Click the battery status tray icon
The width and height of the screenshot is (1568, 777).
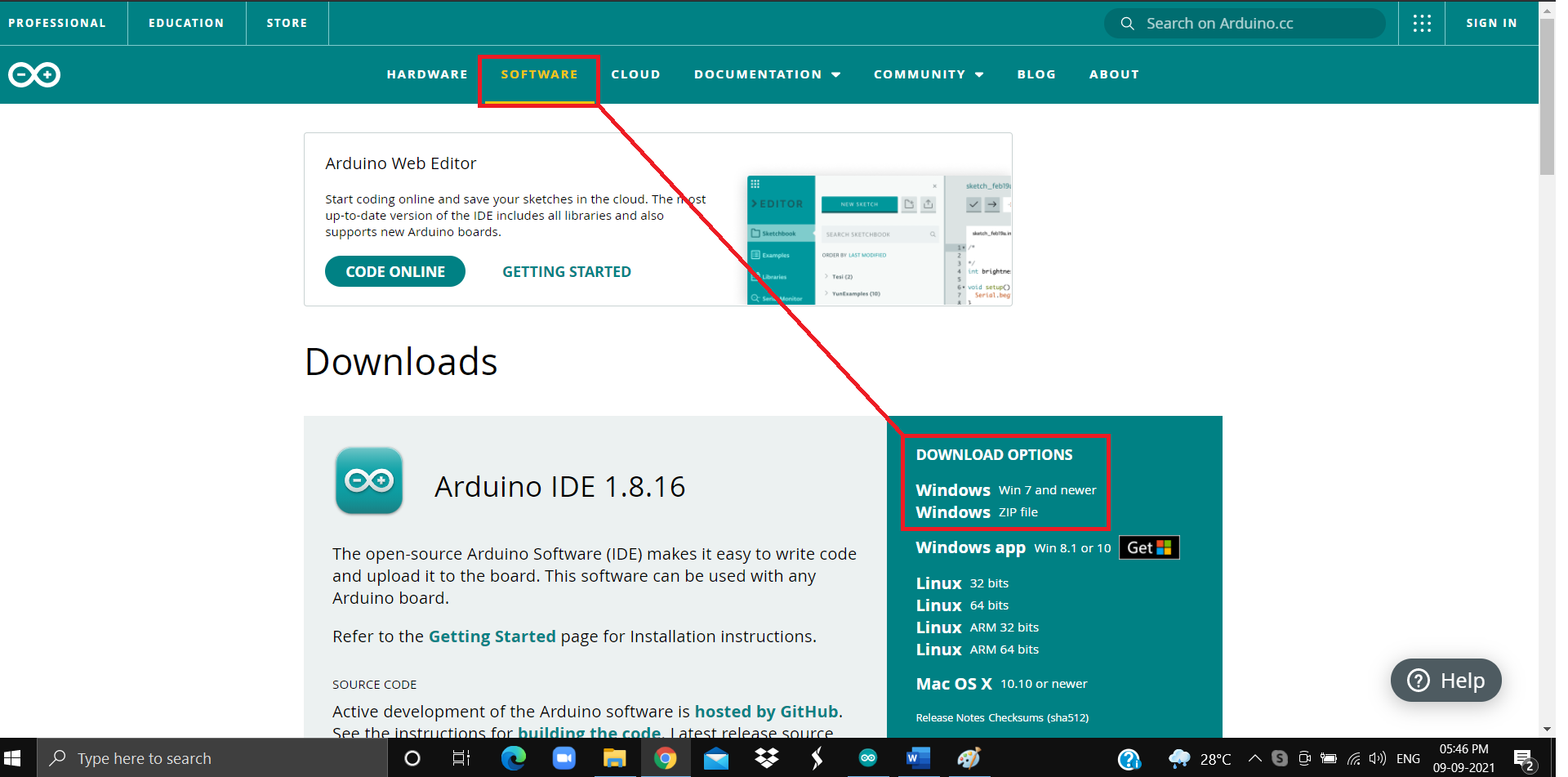1329,758
